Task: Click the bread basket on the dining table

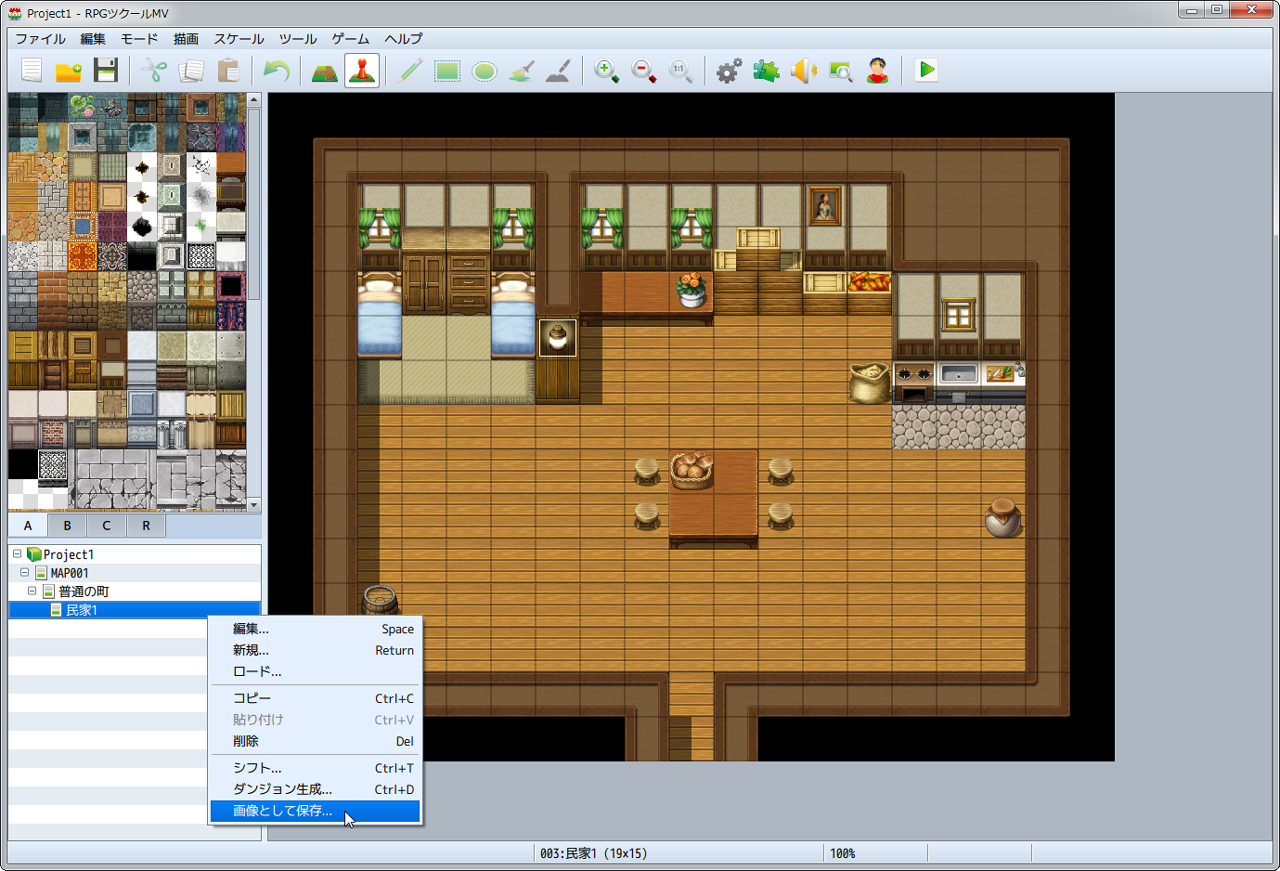Action: coord(692,470)
